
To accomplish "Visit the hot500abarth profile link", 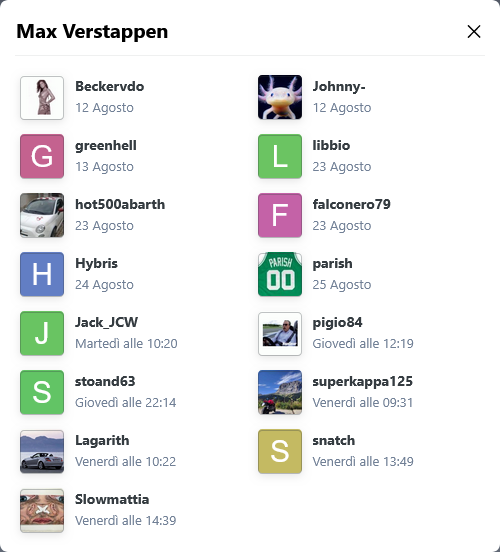I will 120,204.
